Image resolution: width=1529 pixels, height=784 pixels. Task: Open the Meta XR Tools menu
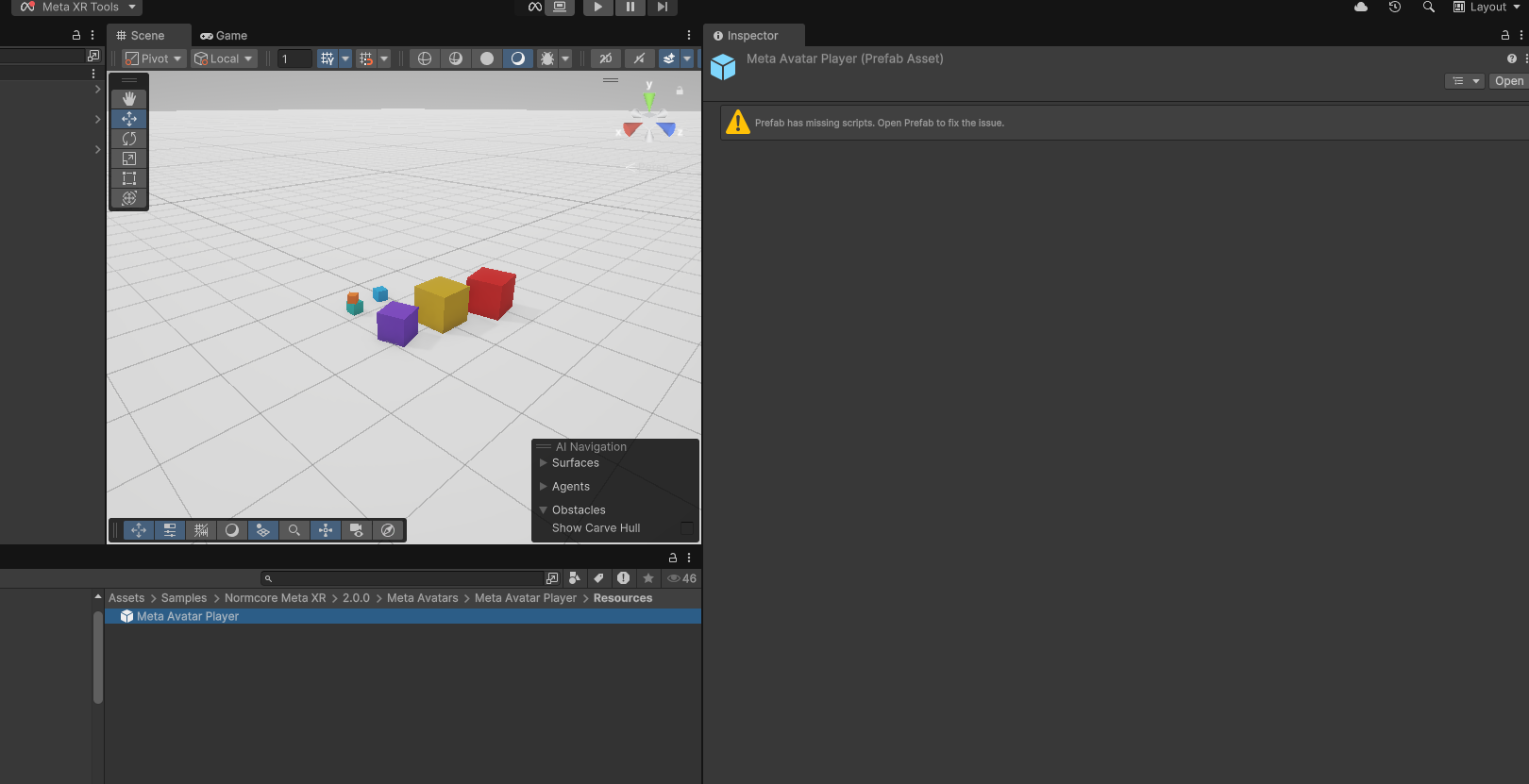(79, 7)
